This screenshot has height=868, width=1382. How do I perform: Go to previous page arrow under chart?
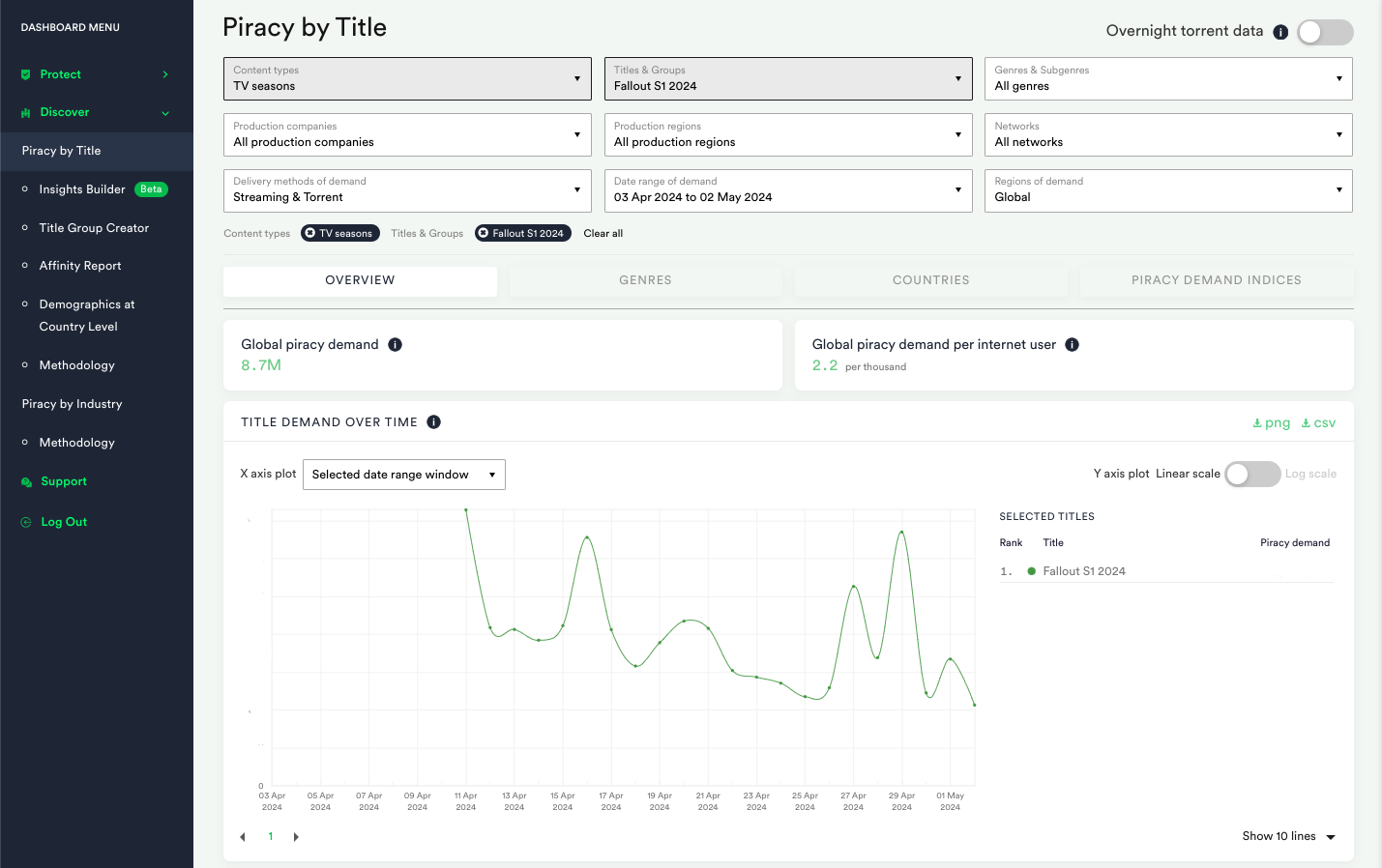click(x=243, y=837)
